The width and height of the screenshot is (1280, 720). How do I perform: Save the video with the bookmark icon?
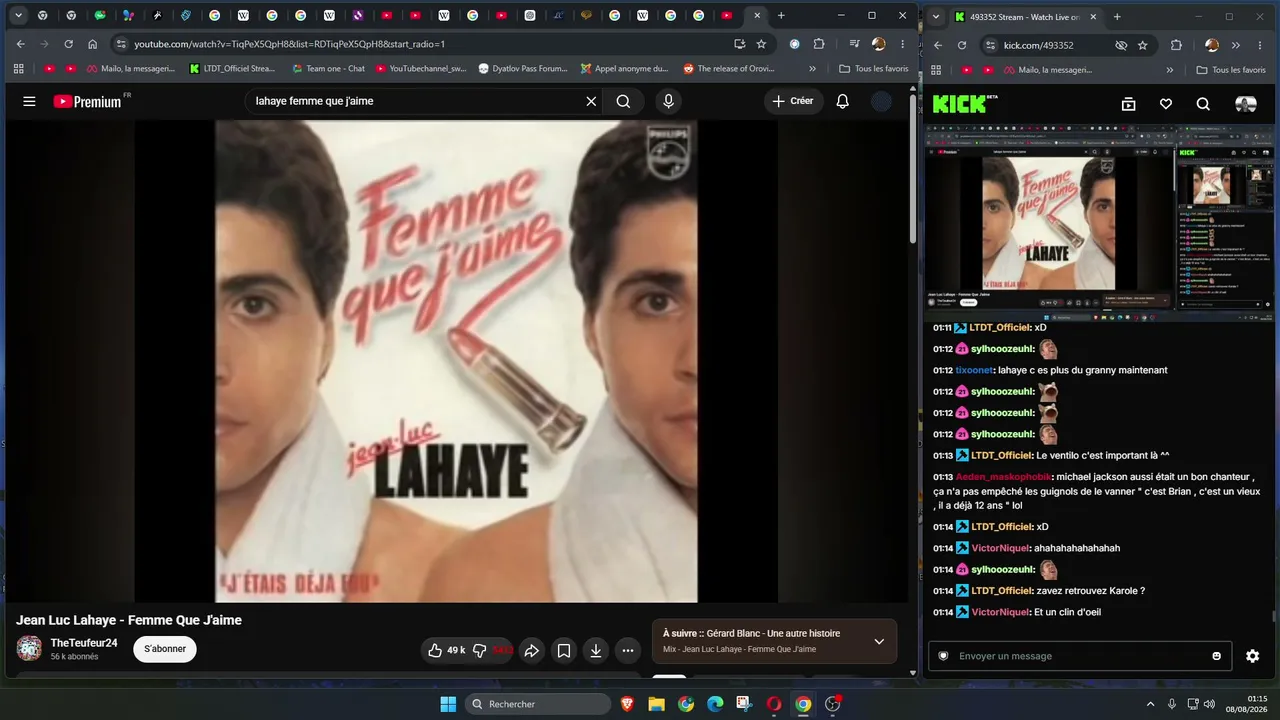click(x=564, y=650)
